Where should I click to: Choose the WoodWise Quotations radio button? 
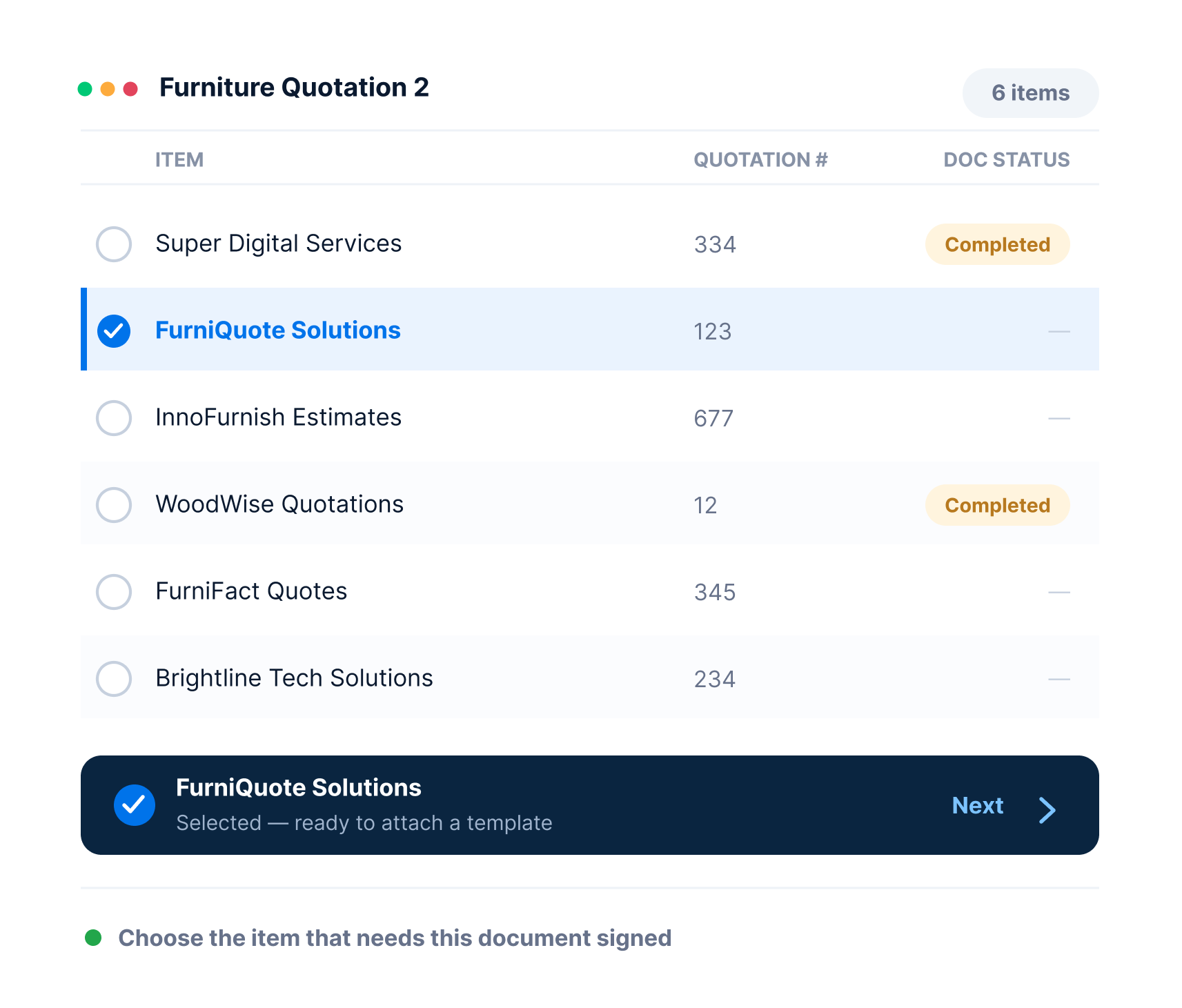[114, 505]
